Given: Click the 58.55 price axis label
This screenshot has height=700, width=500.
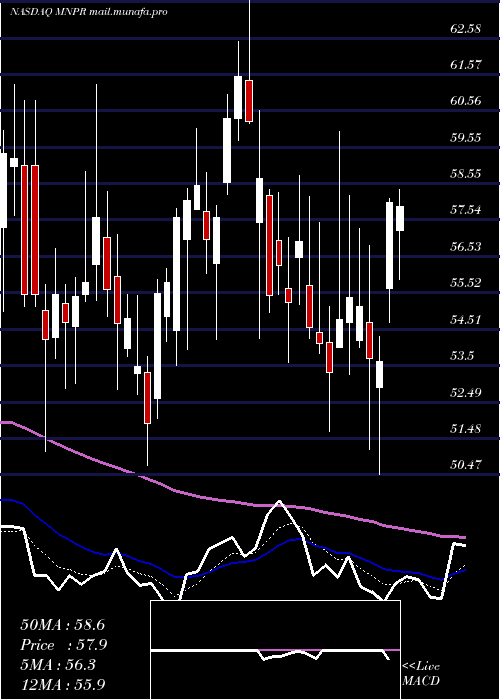Looking at the screenshot, I should click(x=466, y=174).
